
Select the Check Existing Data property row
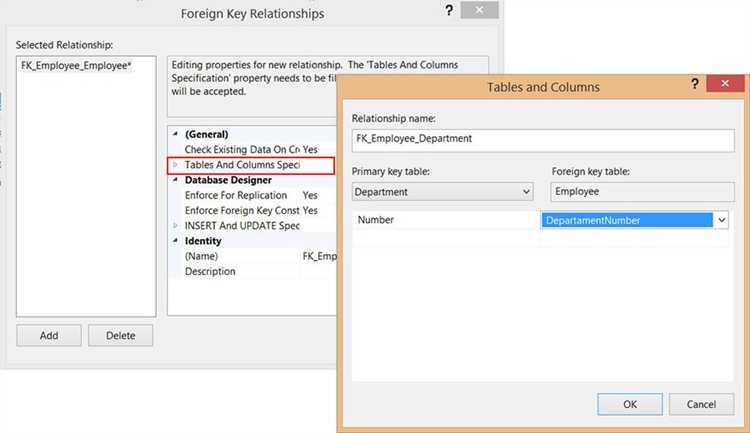pyautogui.click(x=242, y=149)
